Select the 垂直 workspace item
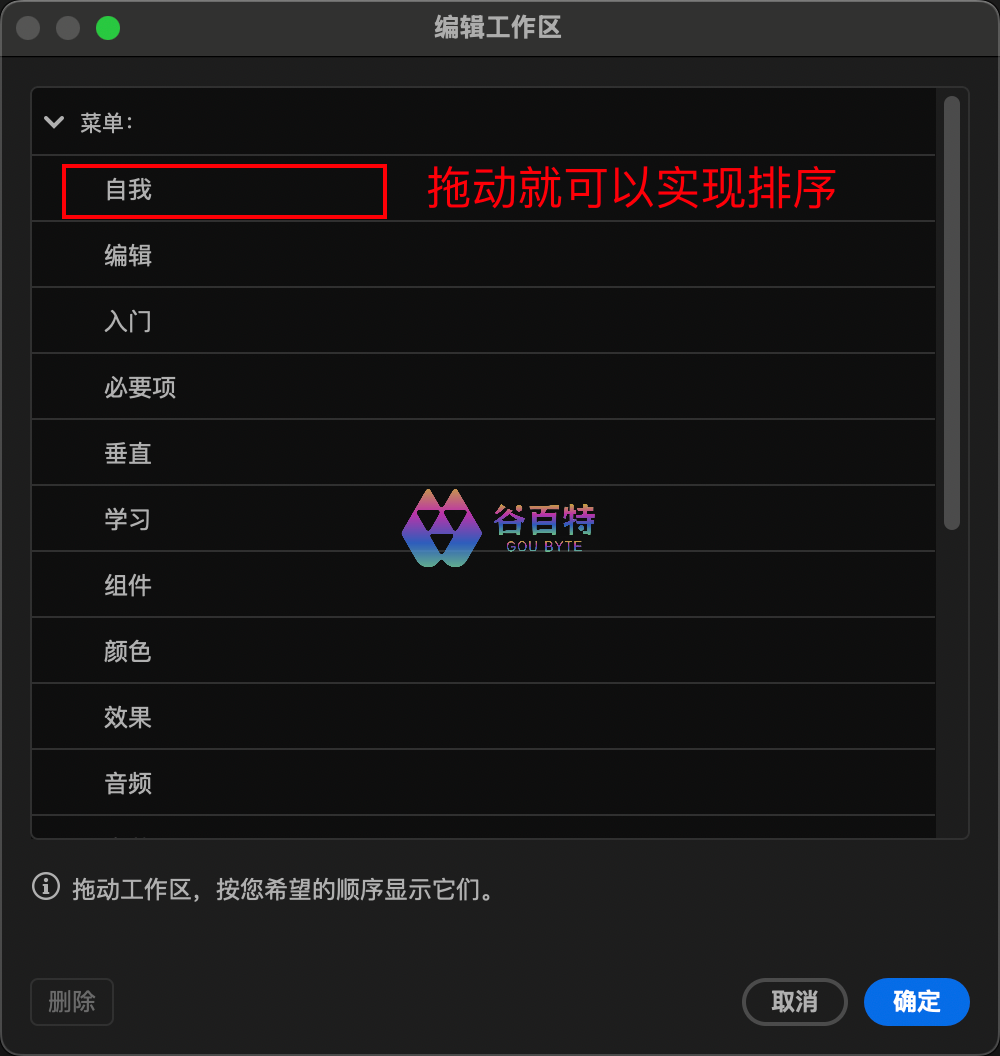1000x1056 pixels. pos(484,453)
